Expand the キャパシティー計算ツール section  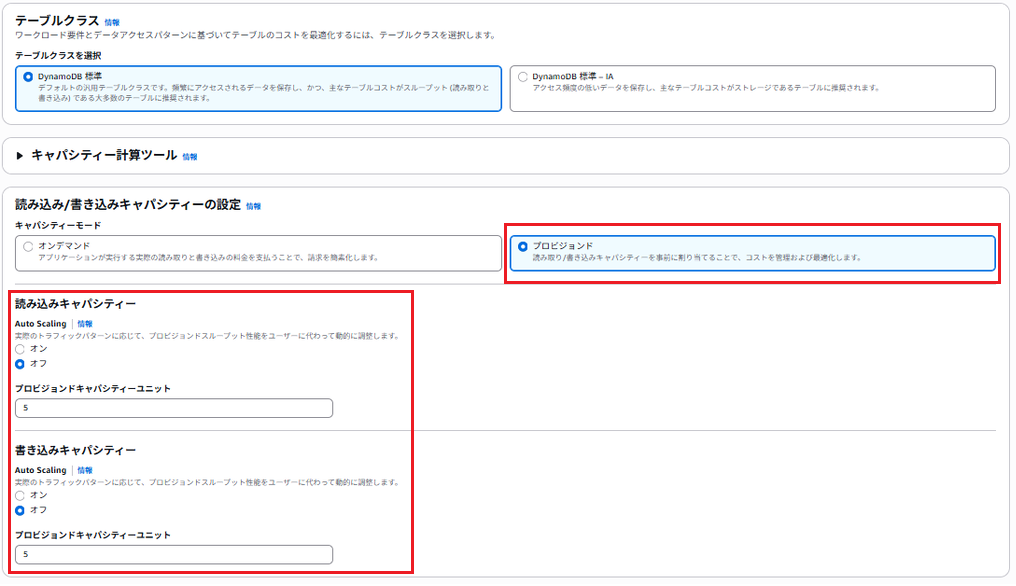[x=19, y=156]
